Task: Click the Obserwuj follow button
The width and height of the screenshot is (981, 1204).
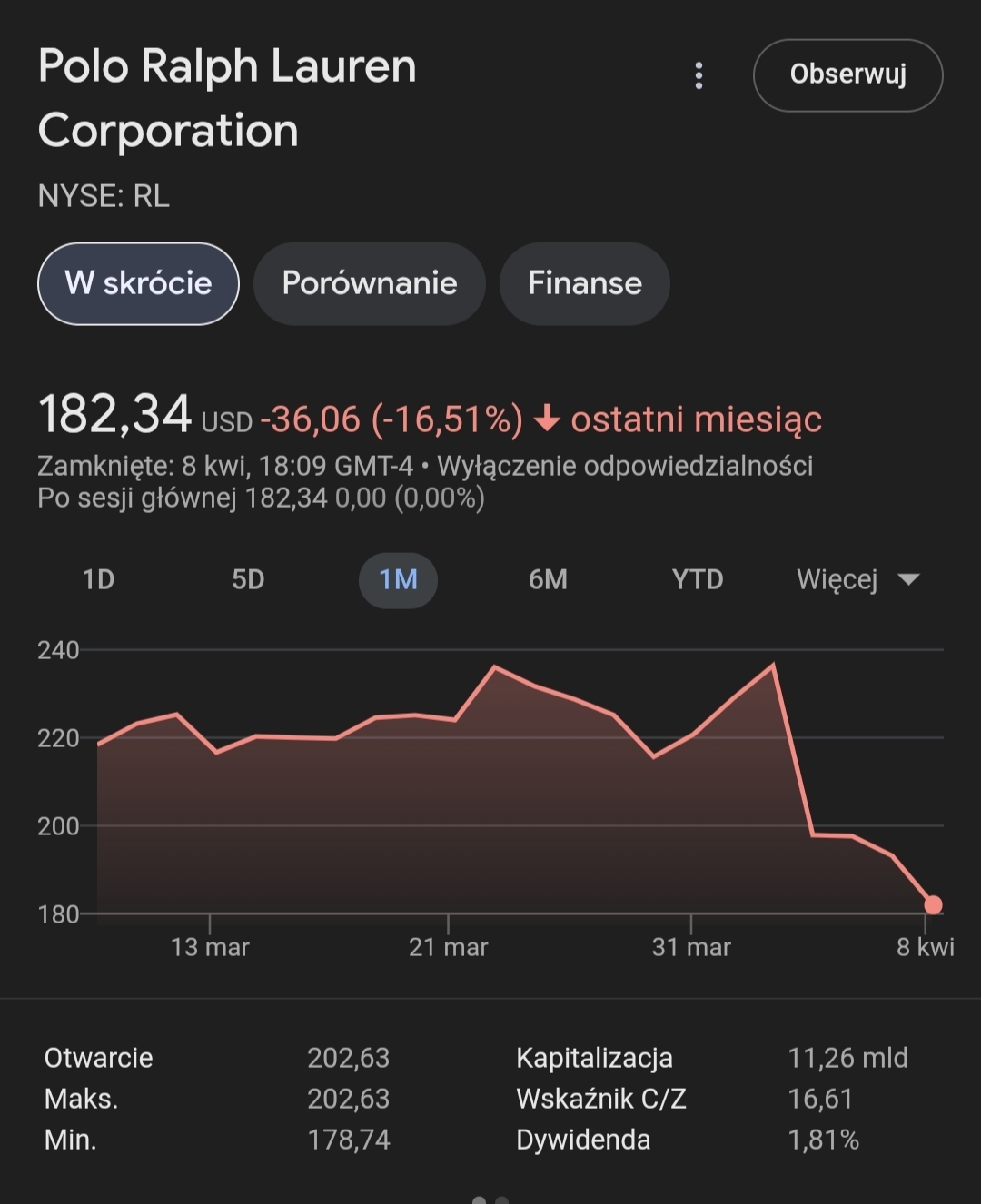Action: tap(847, 74)
